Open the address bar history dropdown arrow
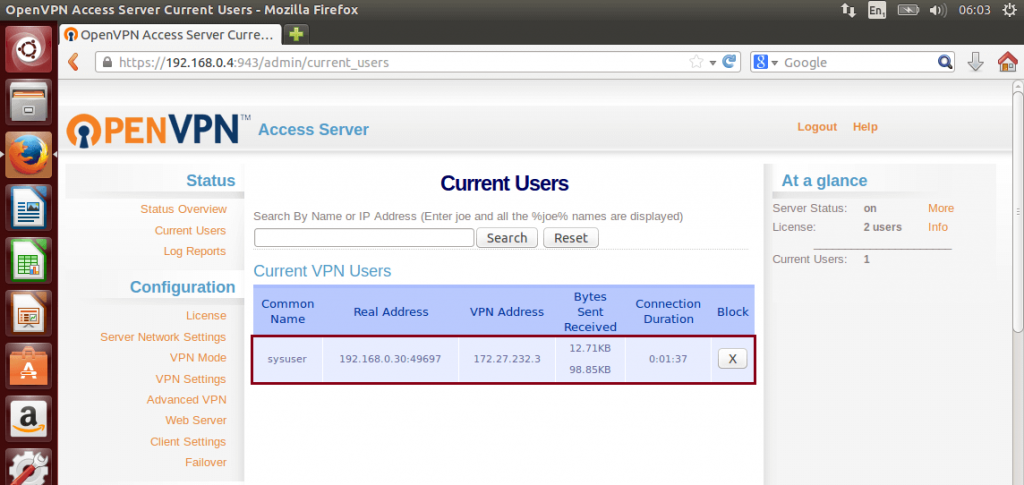Viewport: 1024px width, 485px height. click(x=713, y=63)
